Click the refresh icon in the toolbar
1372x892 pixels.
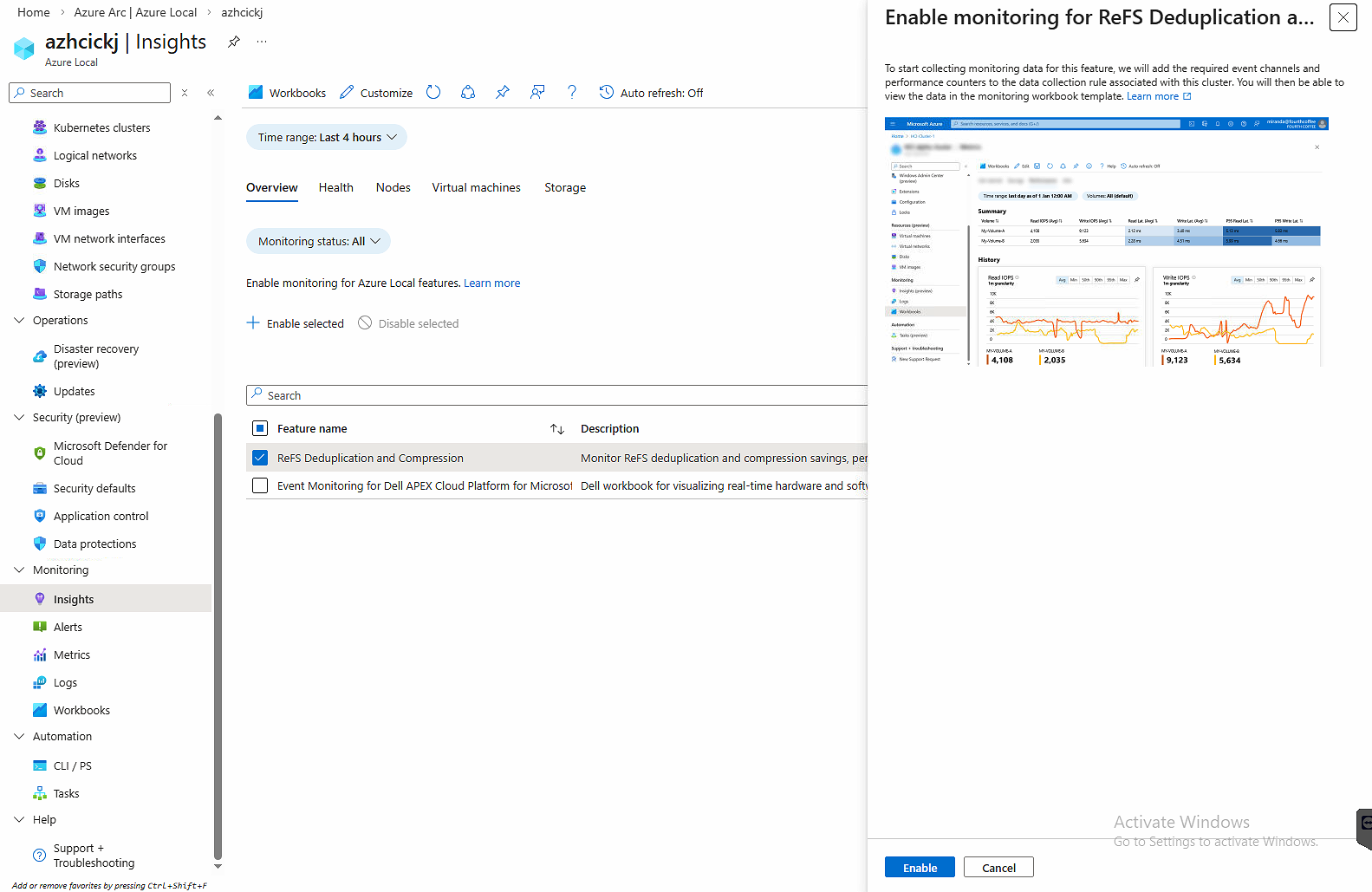tap(433, 93)
